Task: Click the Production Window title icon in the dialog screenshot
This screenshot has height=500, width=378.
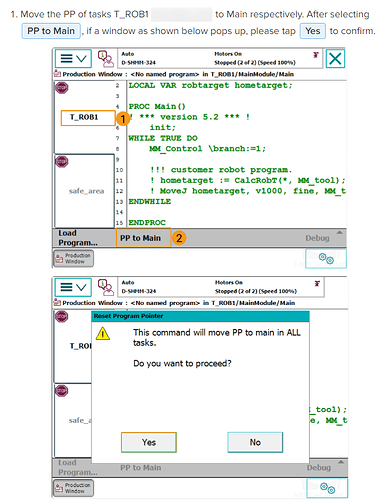Action: tap(57, 302)
